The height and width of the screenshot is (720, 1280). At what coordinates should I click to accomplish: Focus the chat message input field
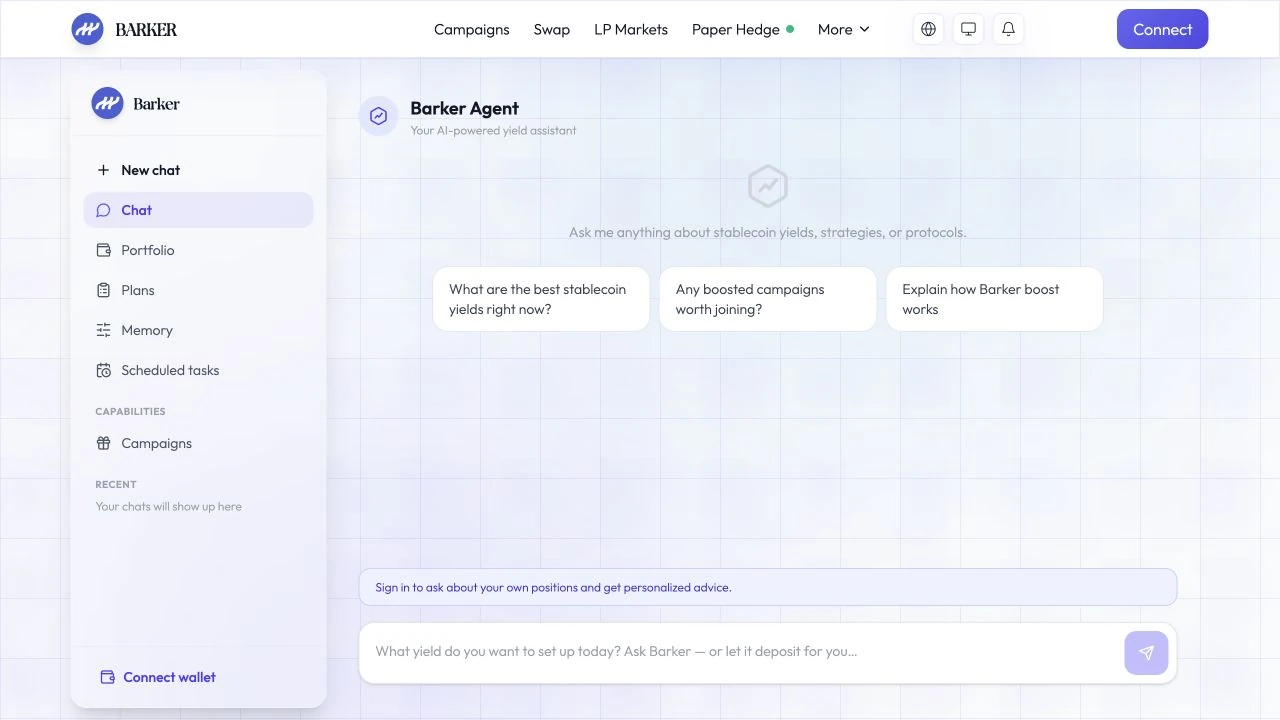[x=741, y=652]
